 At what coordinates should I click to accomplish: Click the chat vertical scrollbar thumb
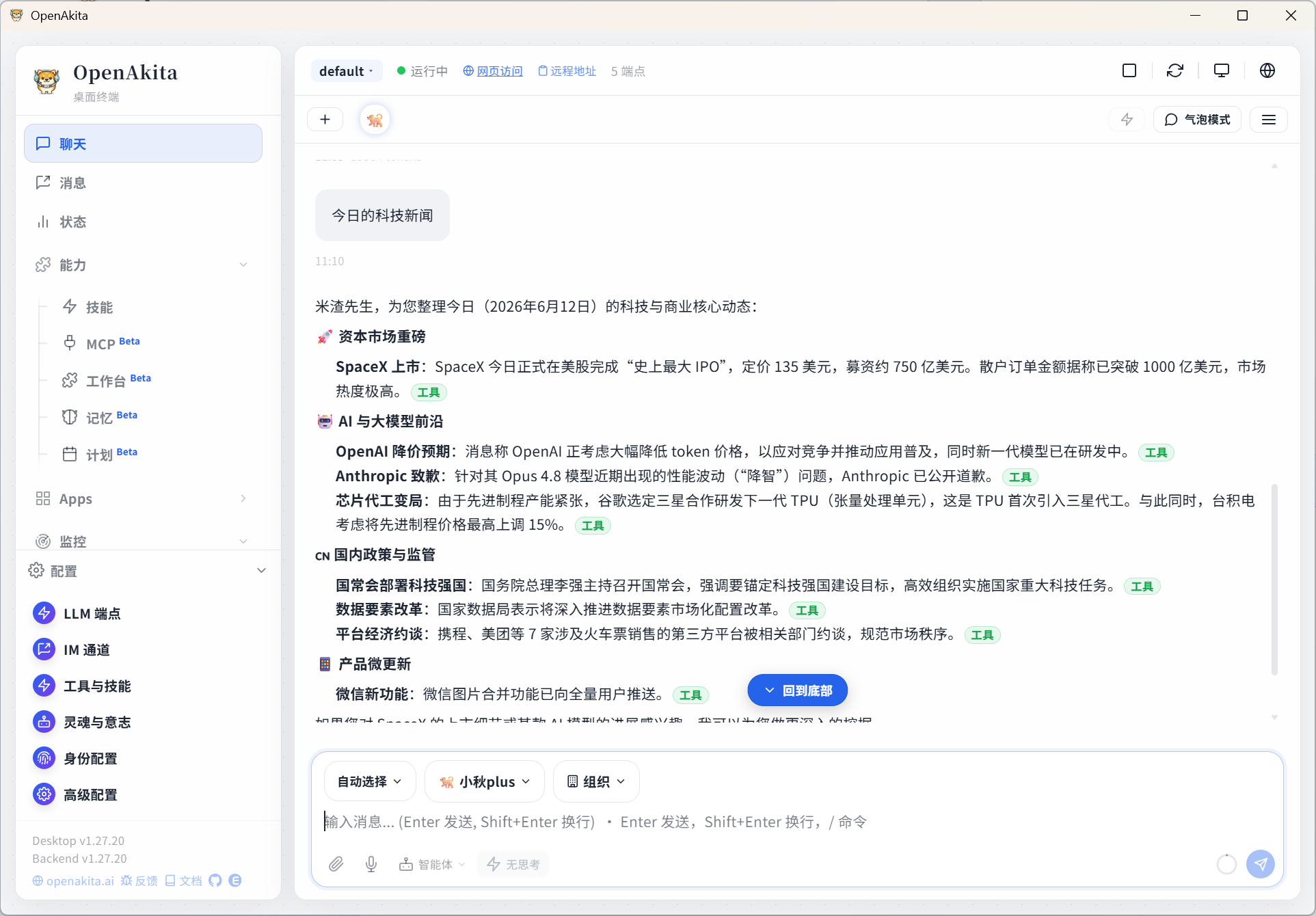click(x=1274, y=580)
